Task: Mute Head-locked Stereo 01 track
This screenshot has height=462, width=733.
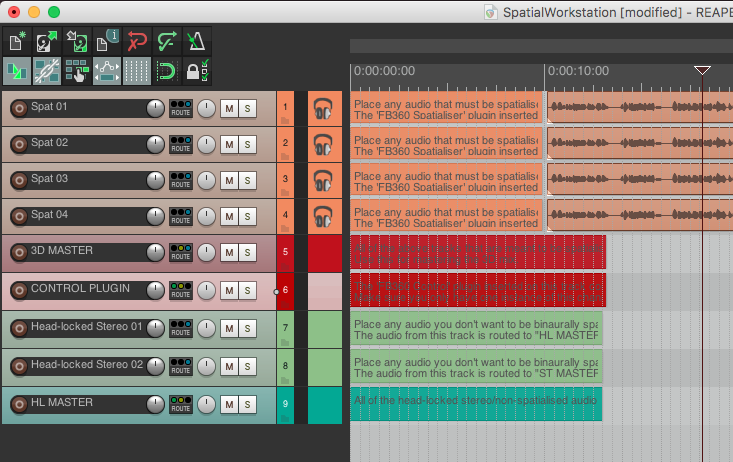Action: click(x=229, y=329)
